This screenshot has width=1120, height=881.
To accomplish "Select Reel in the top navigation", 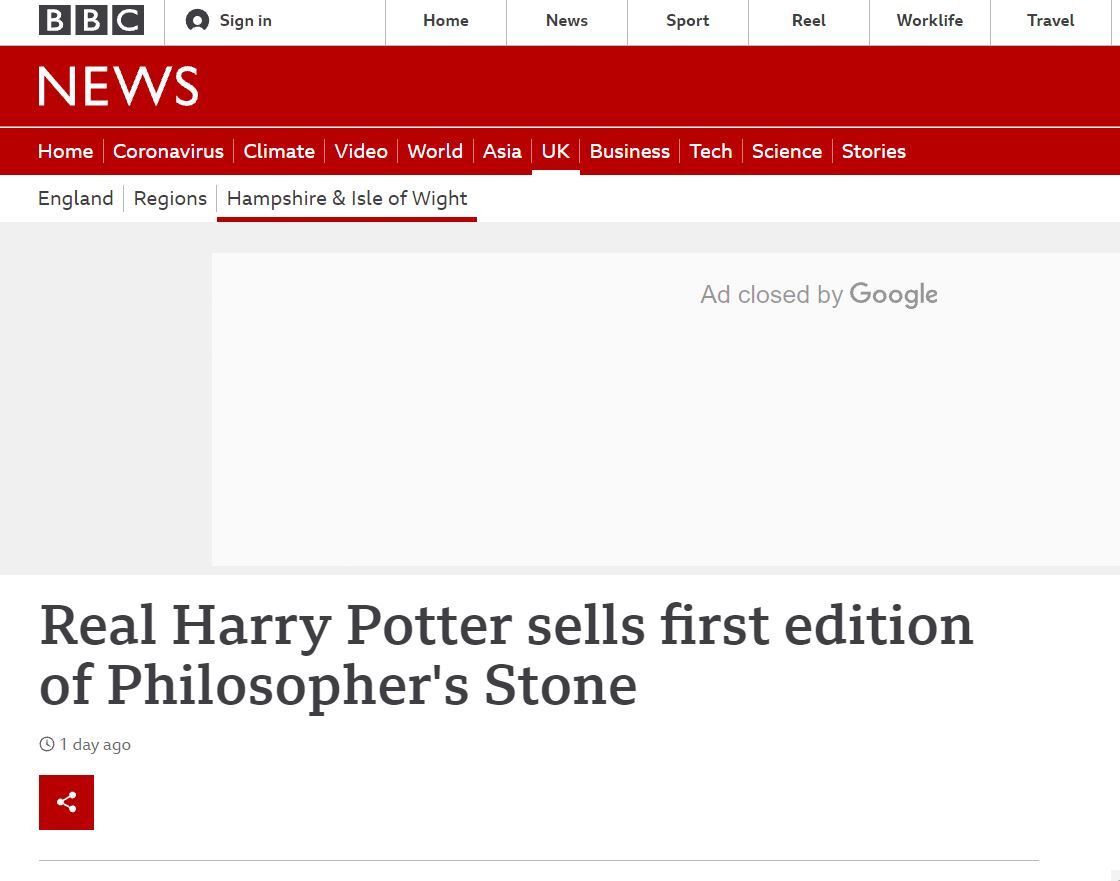I will pos(809,21).
